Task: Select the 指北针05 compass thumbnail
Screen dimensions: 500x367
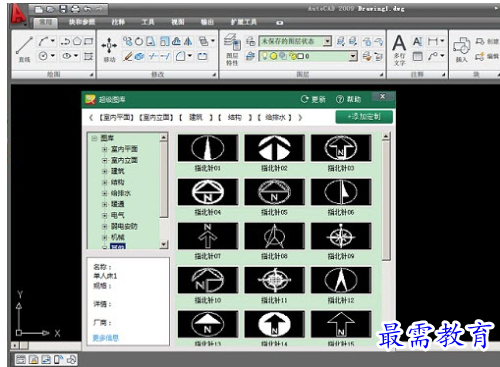Action: point(274,192)
